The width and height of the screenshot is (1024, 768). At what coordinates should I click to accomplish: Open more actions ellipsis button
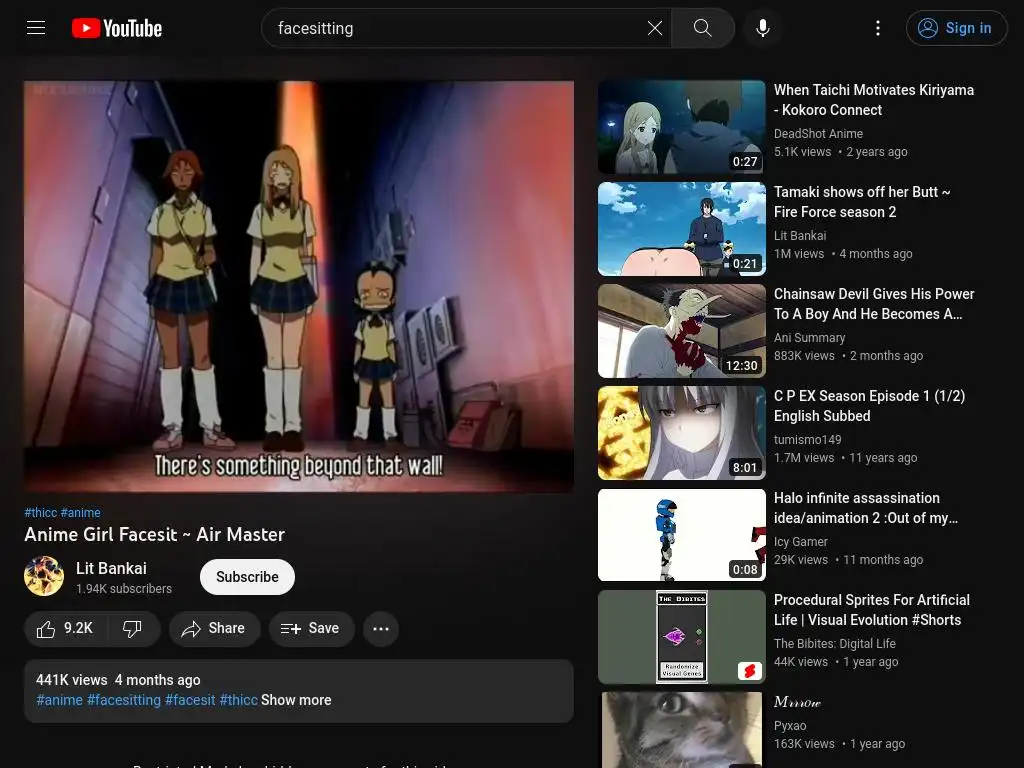(381, 628)
